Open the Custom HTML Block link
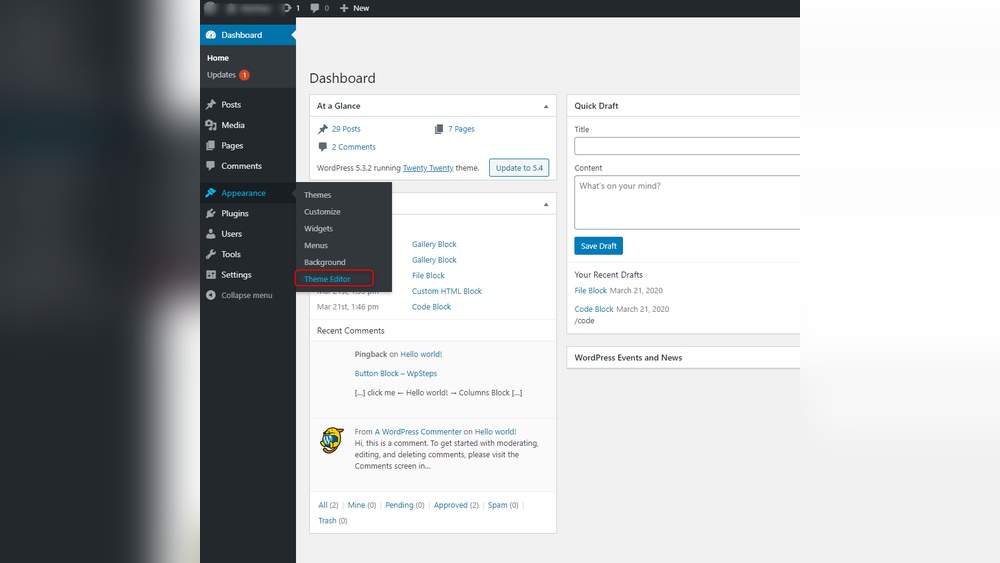 click(x=446, y=291)
